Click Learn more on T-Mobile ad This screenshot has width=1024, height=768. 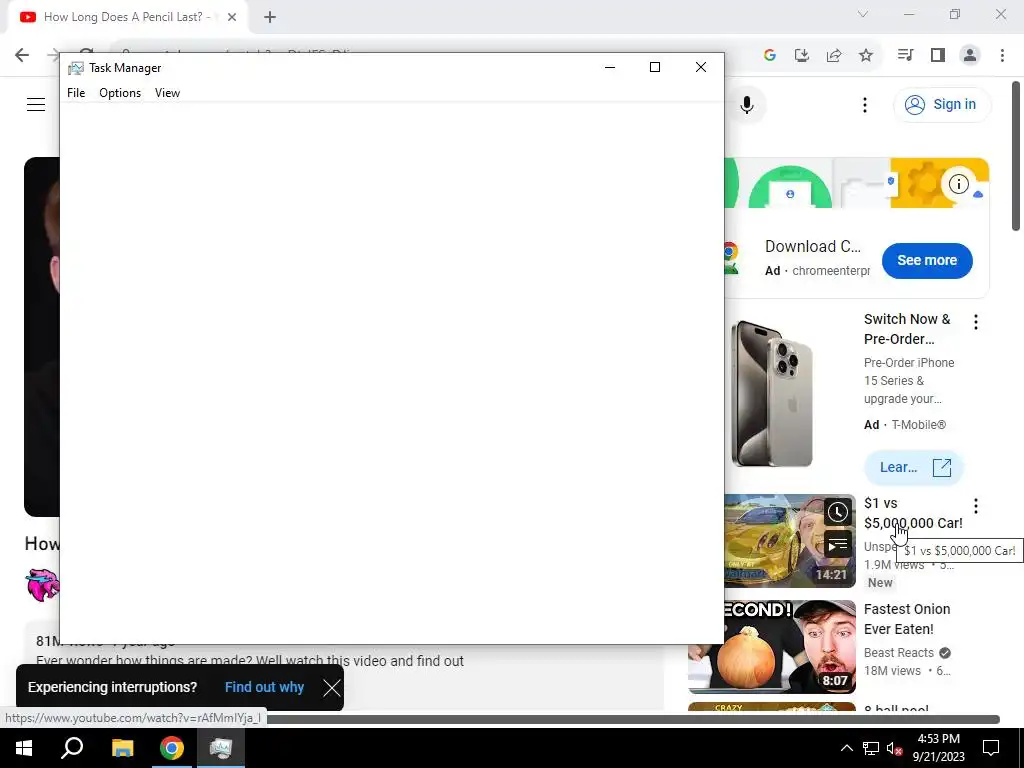(x=913, y=468)
